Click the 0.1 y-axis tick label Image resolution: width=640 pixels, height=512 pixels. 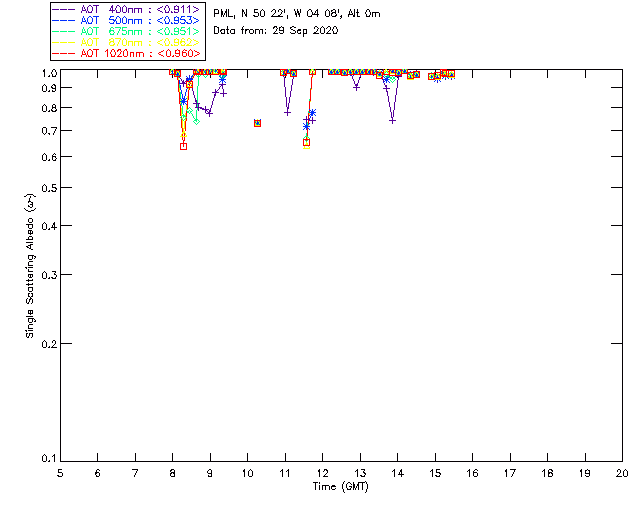click(49, 459)
